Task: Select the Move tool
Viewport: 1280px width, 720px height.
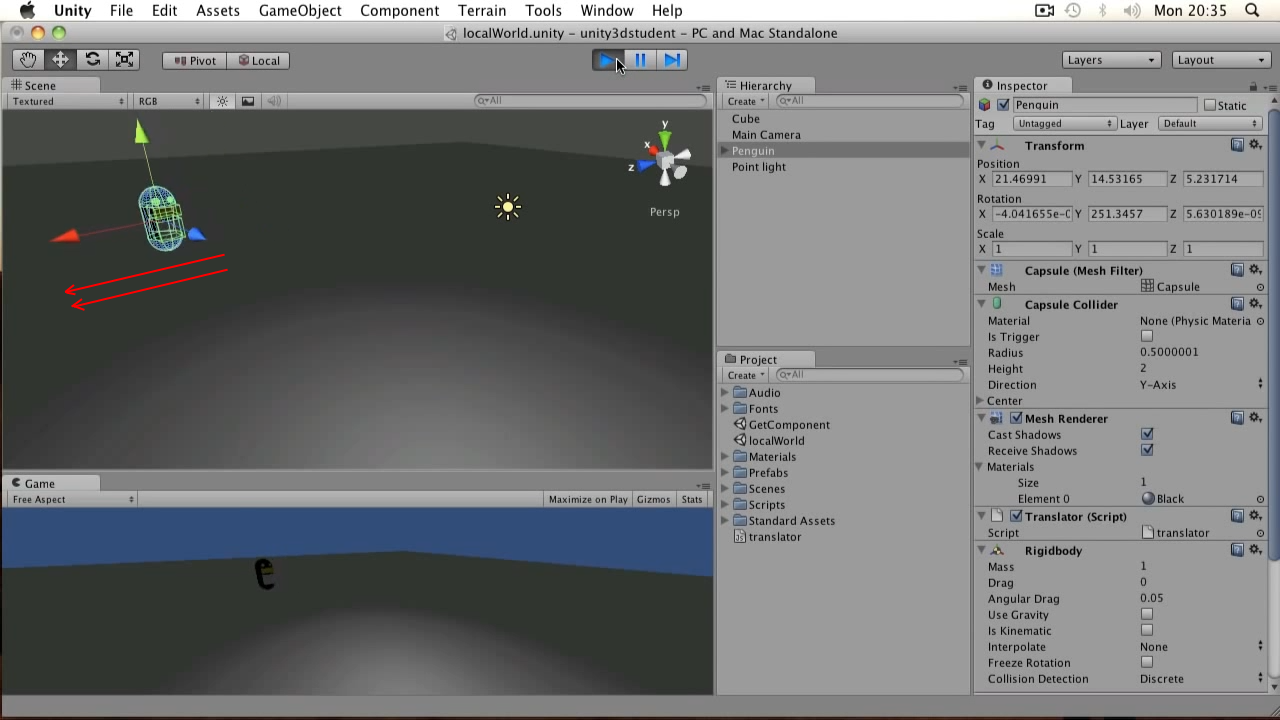Action: click(60, 59)
